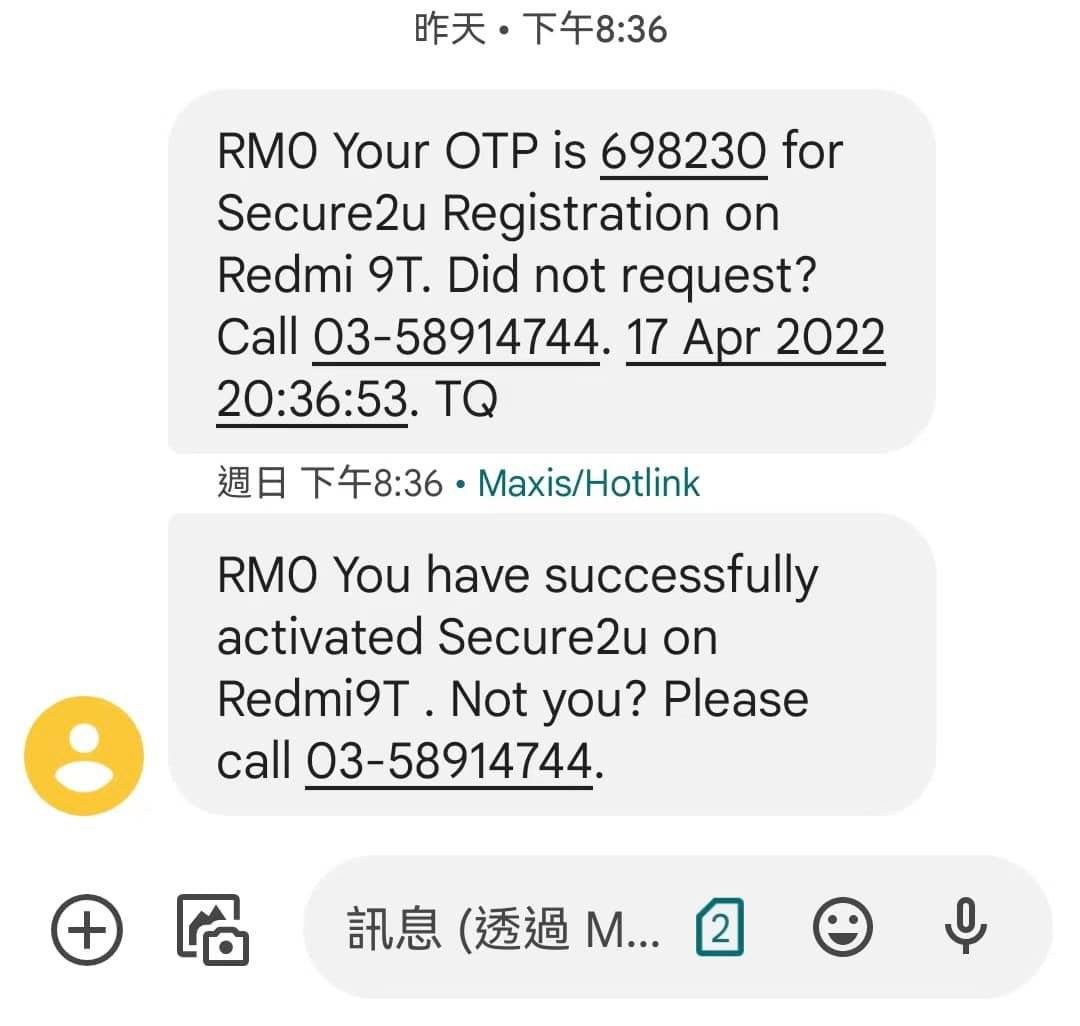The width and height of the screenshot is (1080, 1026).
Task: Tap the plus icon to add attachment
Action: click(87, 930)
